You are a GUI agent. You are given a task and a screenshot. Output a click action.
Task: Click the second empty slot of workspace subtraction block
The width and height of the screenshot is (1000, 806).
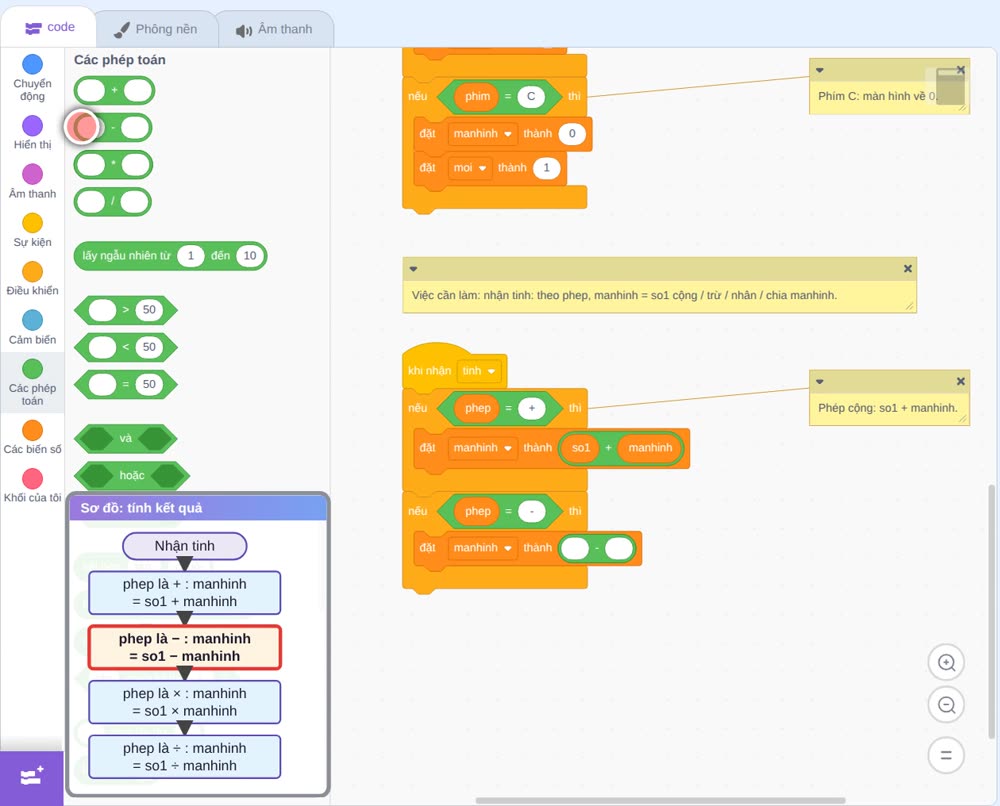(618, 548)
